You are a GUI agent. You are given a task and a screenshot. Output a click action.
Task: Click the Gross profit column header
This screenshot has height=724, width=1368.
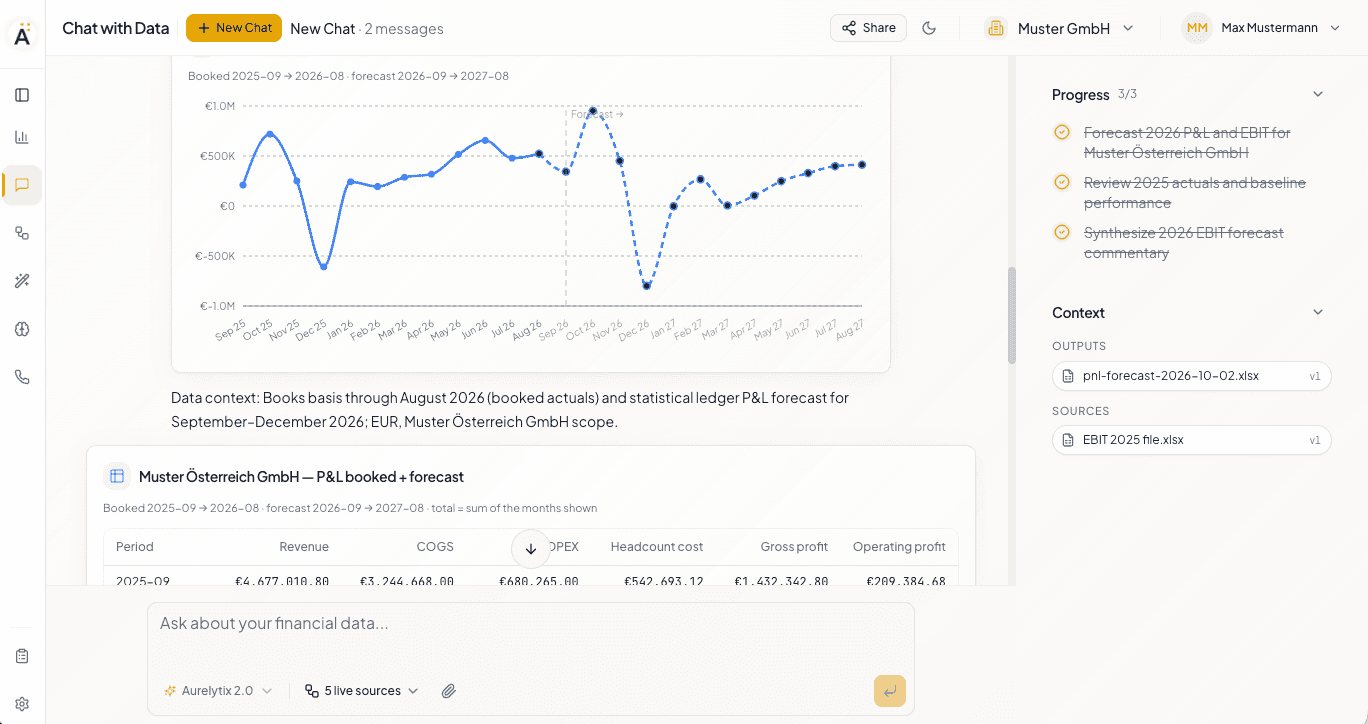794,547
